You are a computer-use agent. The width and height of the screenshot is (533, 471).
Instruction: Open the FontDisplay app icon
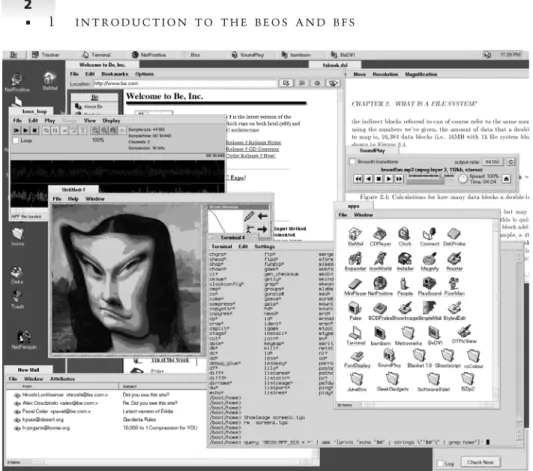pos(357,360)
